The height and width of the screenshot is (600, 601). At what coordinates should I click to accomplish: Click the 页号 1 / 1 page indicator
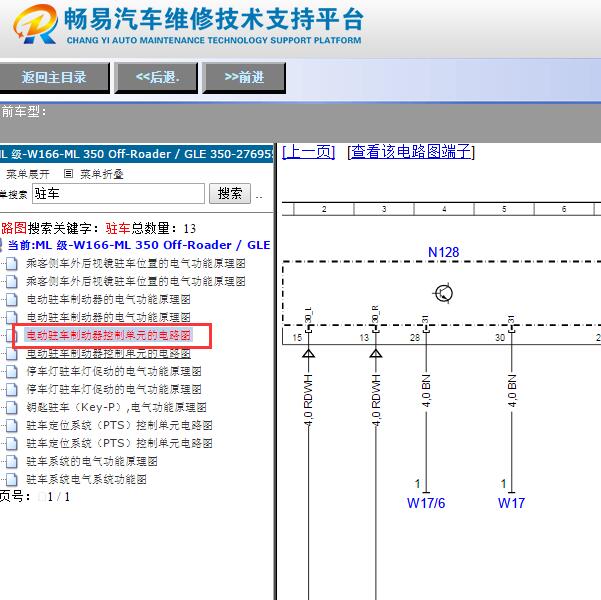(35, 497)
